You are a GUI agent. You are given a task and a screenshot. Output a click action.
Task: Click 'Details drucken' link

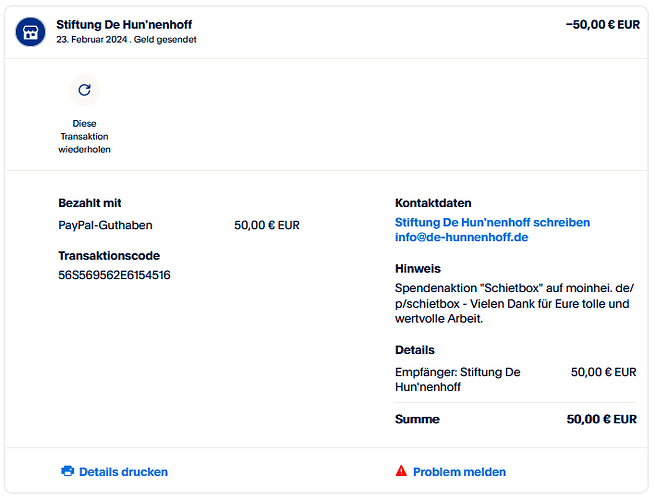(123, 472)
